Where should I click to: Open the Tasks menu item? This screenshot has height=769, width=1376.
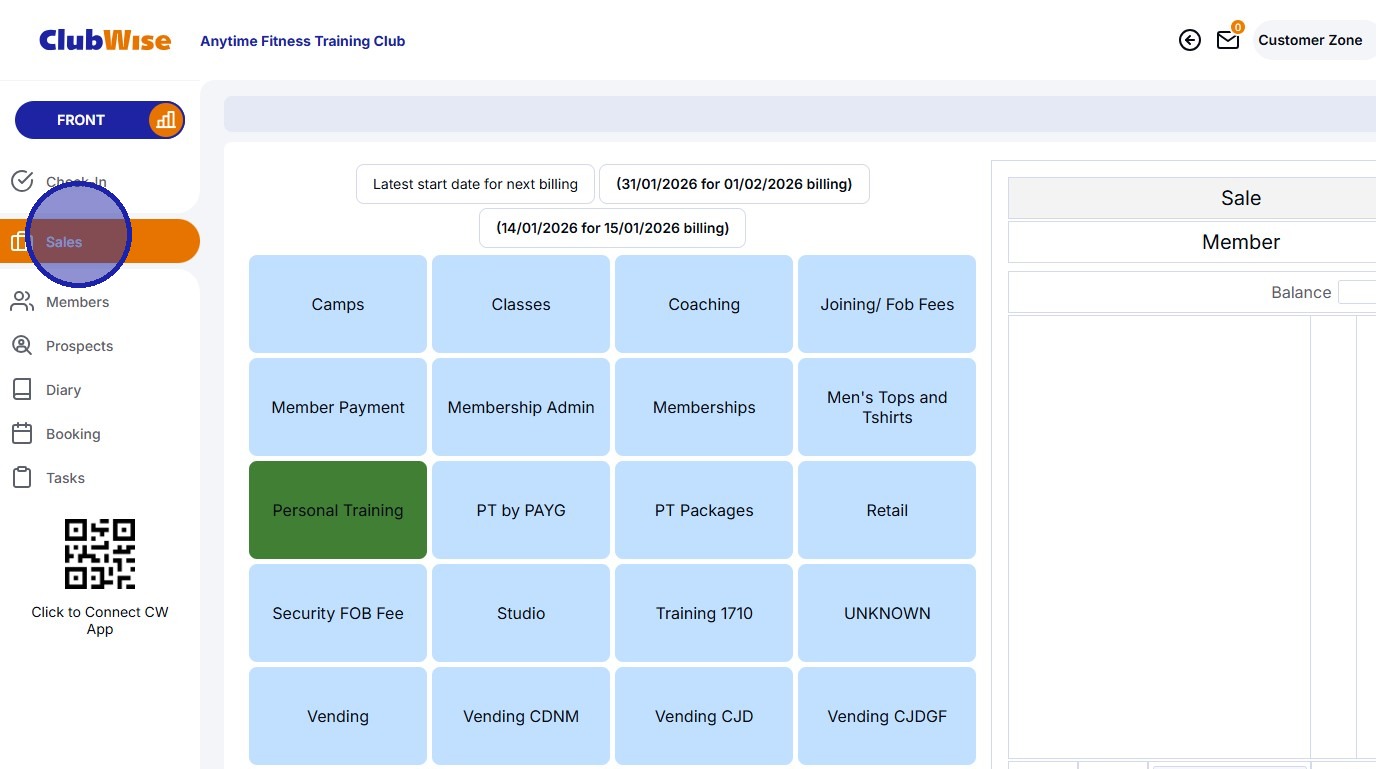point(65,478)
